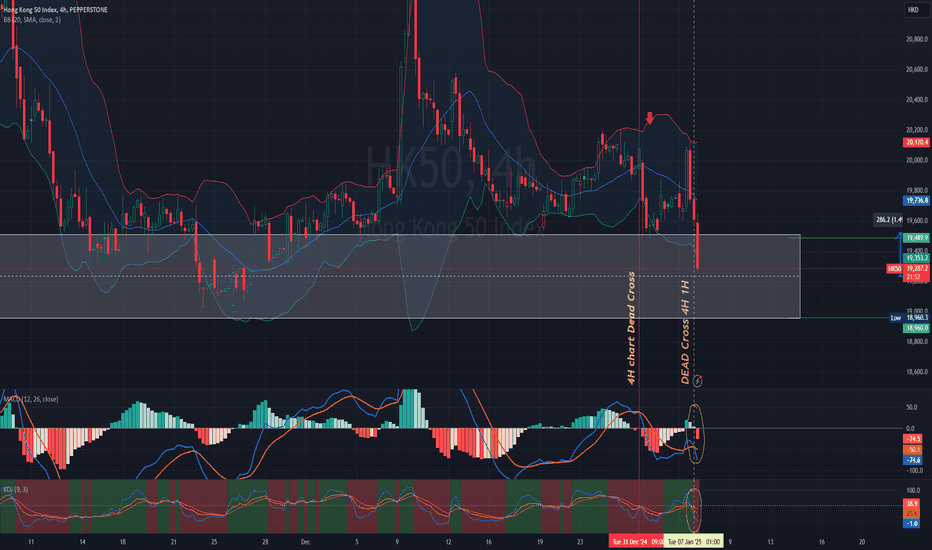Click the Dec label on time axis
This screenshot has height=550, width=932.
tap(306, 542)
